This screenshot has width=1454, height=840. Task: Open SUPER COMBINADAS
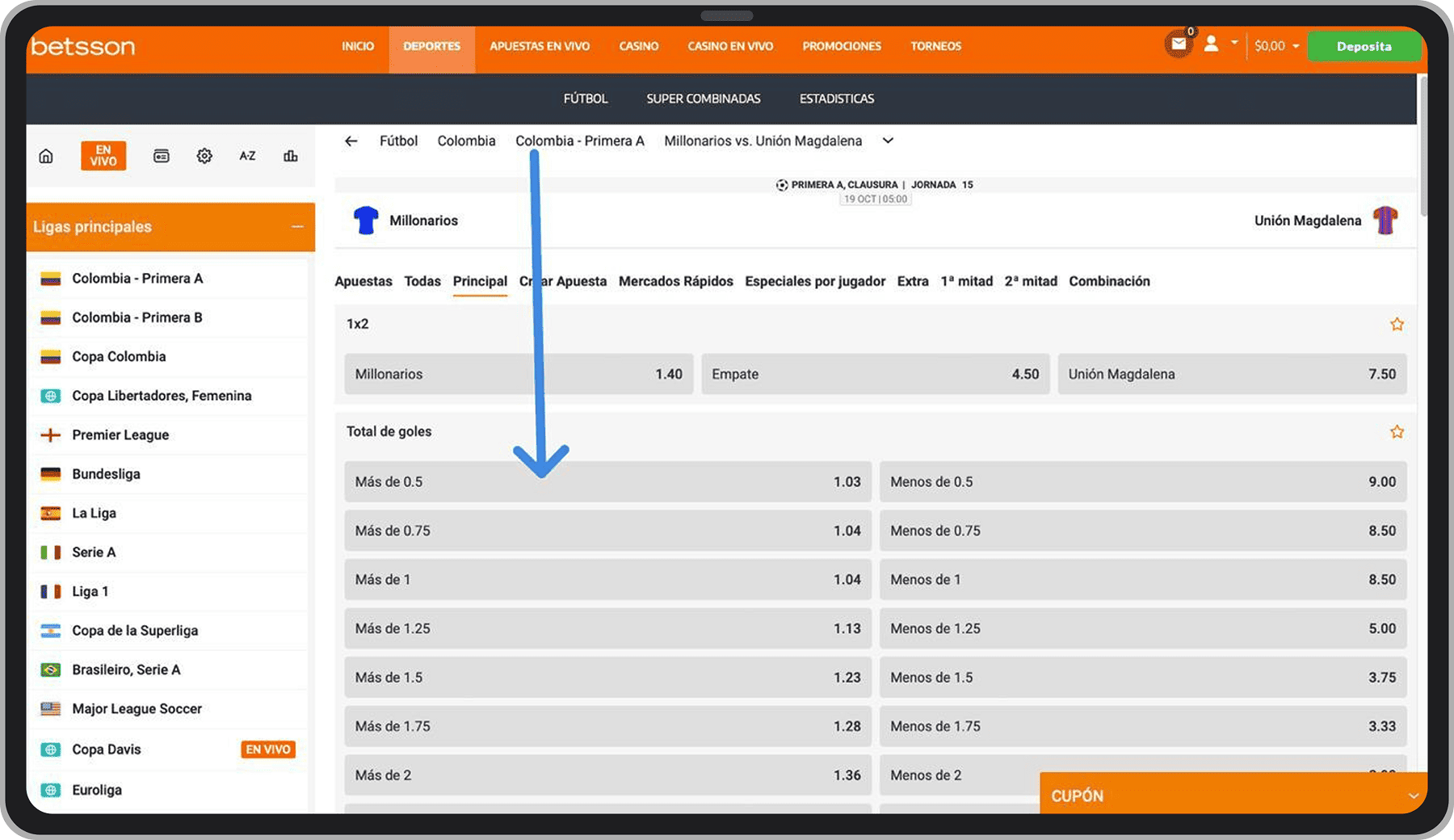tap(704, 99)
